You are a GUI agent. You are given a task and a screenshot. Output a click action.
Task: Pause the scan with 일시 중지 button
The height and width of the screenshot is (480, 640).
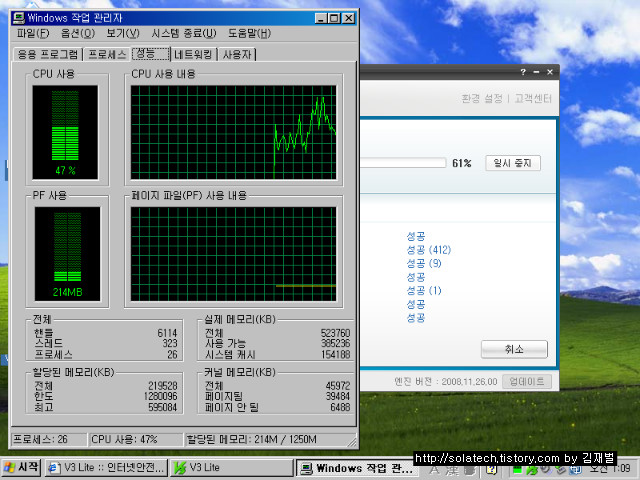tap(513, 163)
